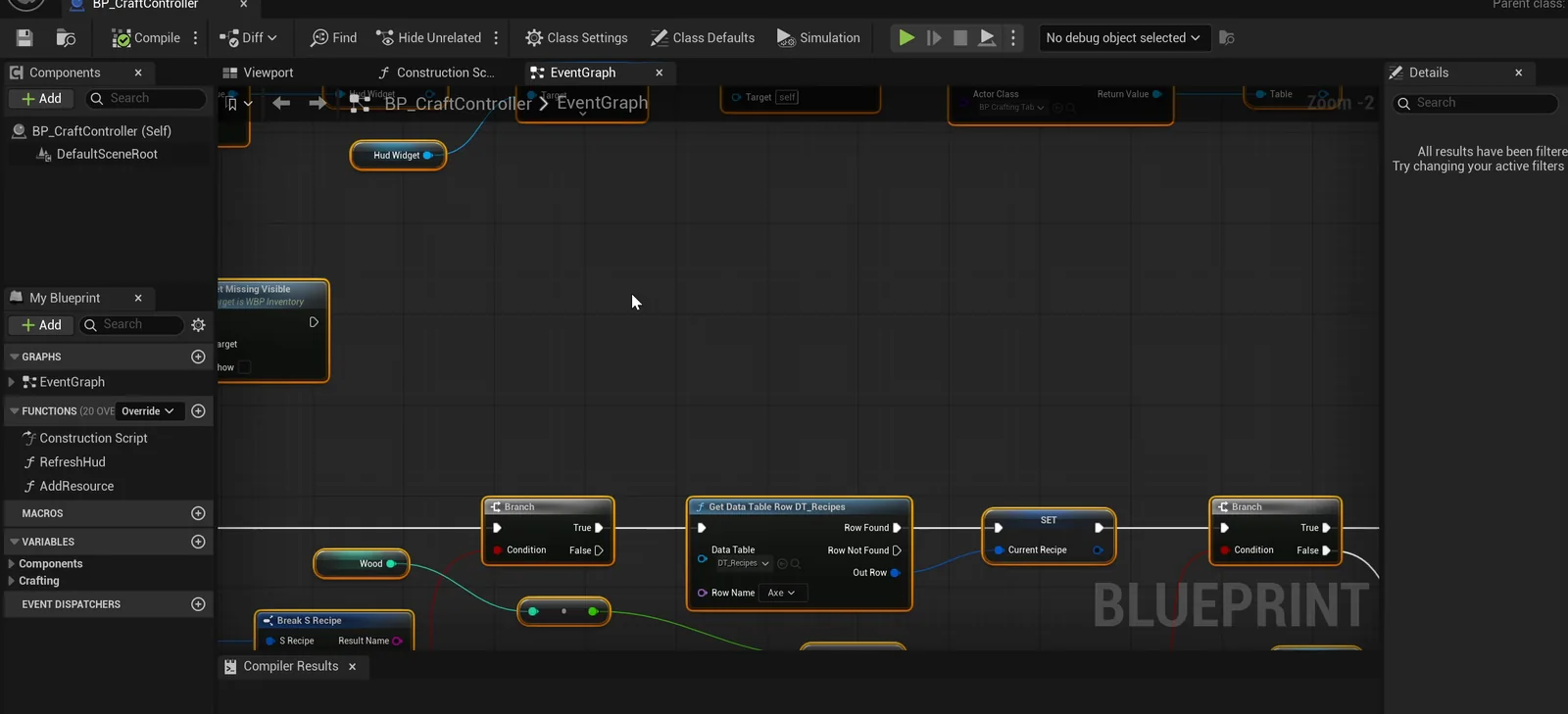Open My Blueprint view options gear
This screenshot has width=1568, height=714.
tap(198, 325)
